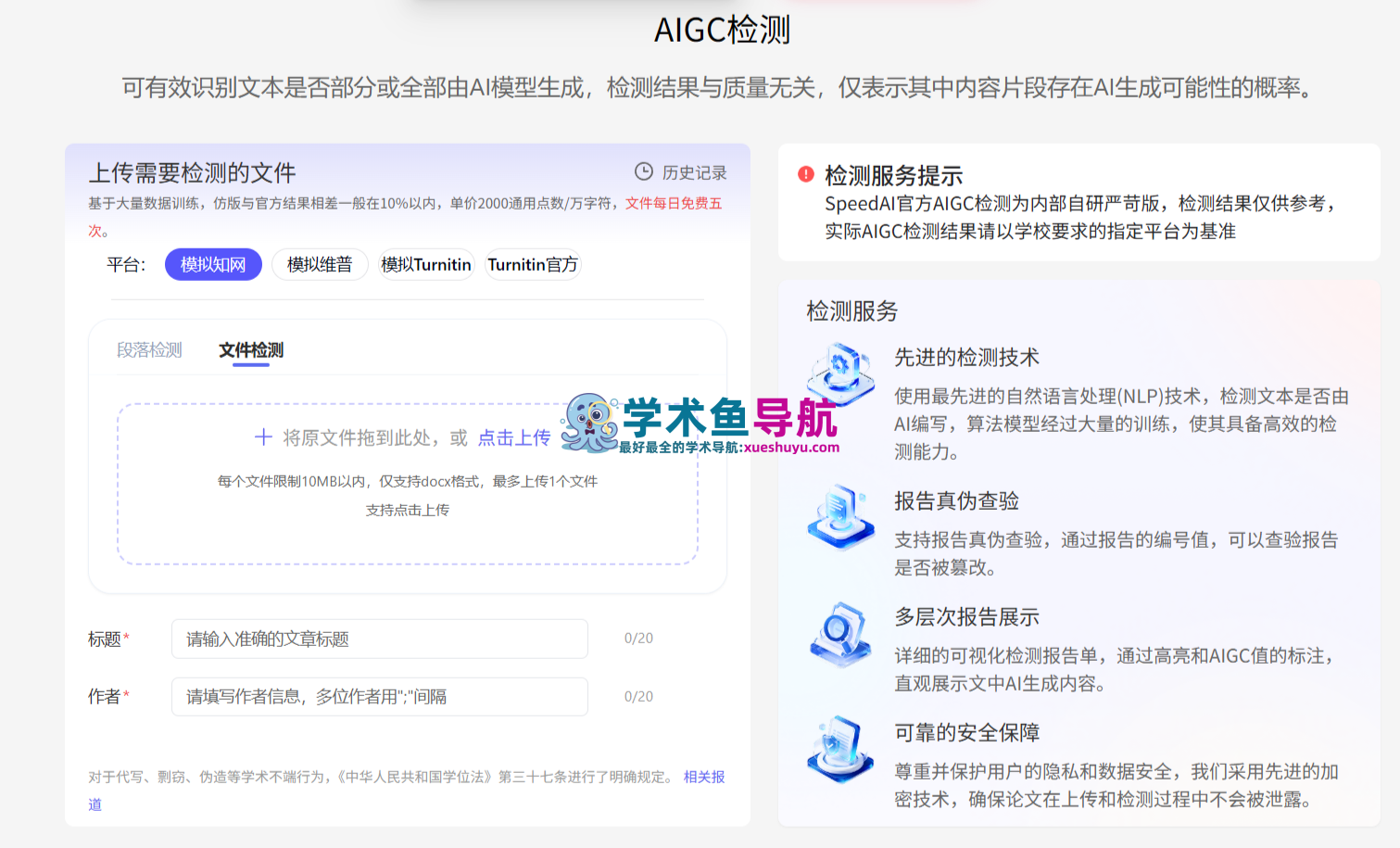The height and width of the screenshot is (848, 1400).
Task: Click the history clock icon
Action: click(x=643, y=171)
